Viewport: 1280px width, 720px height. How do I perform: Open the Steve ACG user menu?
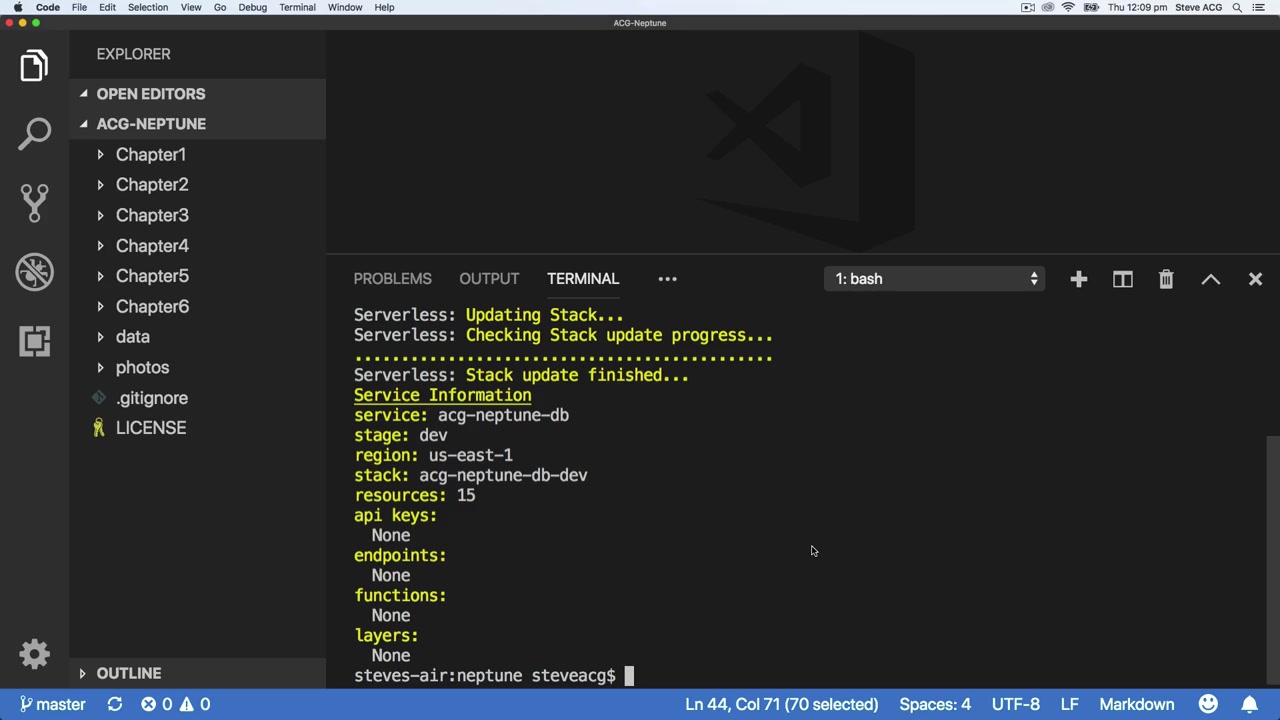pos(1198,7)
